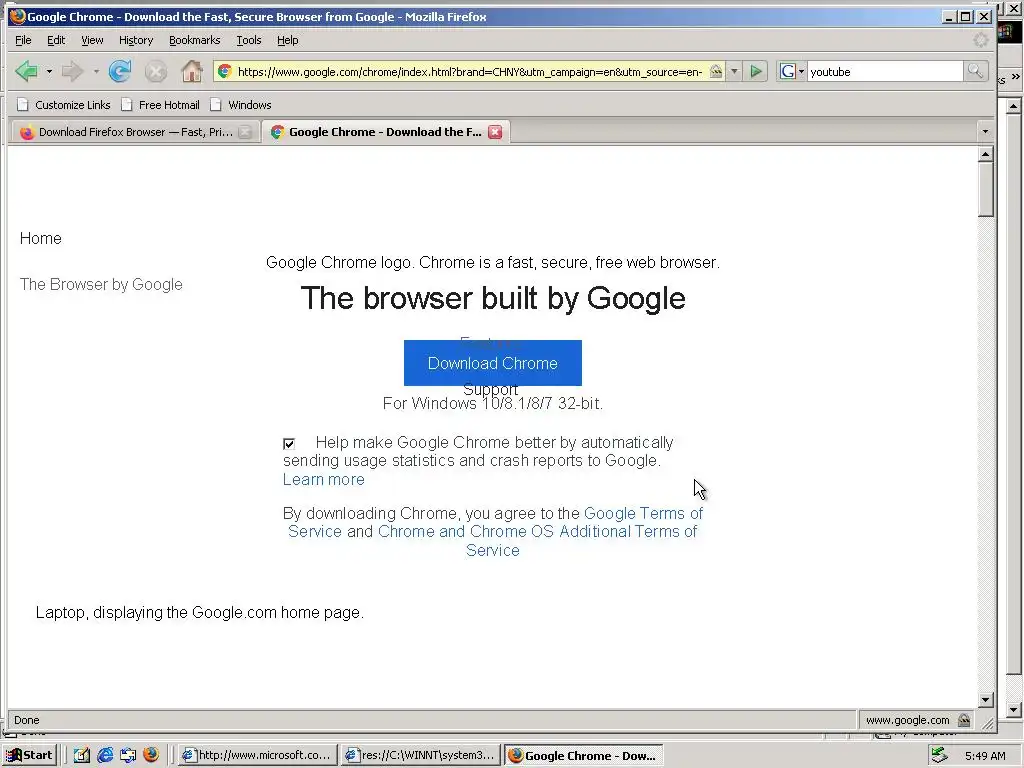The width and height of the screenshot is (1024, 768).
Task: Expand the back history dropdown arrow
Action: click(49, 71)
